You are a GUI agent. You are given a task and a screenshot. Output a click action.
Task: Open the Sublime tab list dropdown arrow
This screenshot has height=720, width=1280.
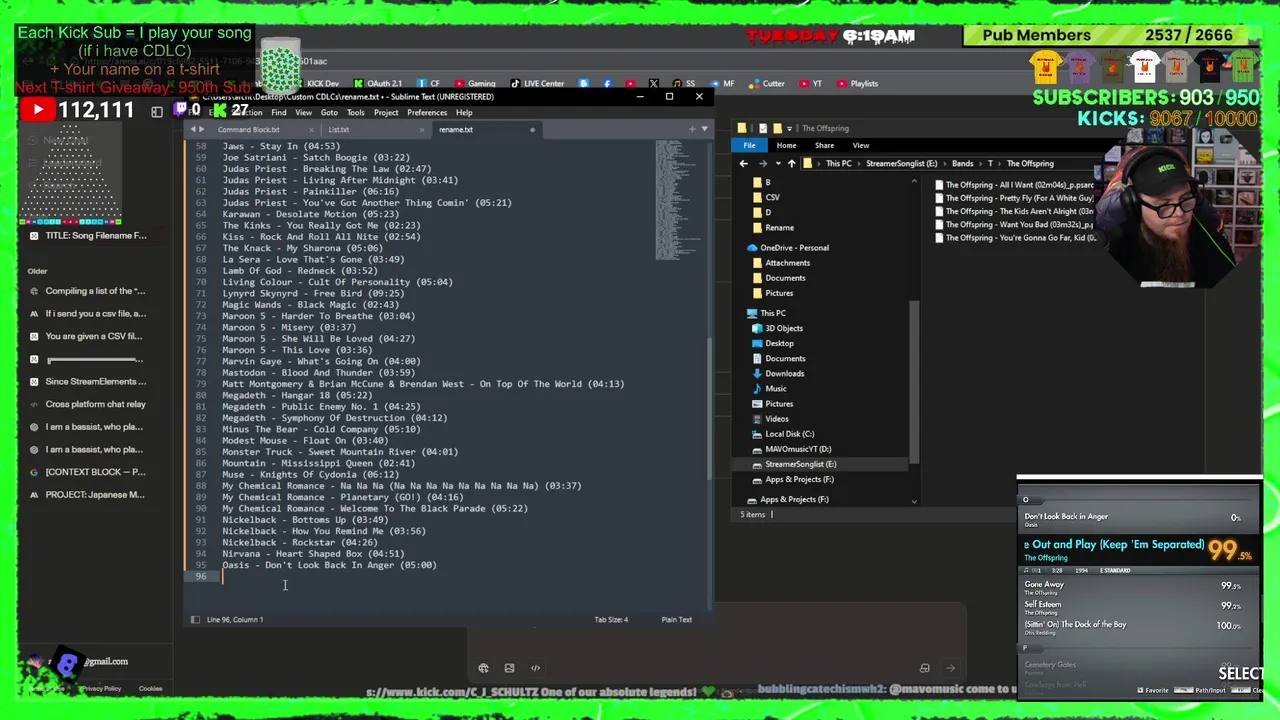pos(704,129)
